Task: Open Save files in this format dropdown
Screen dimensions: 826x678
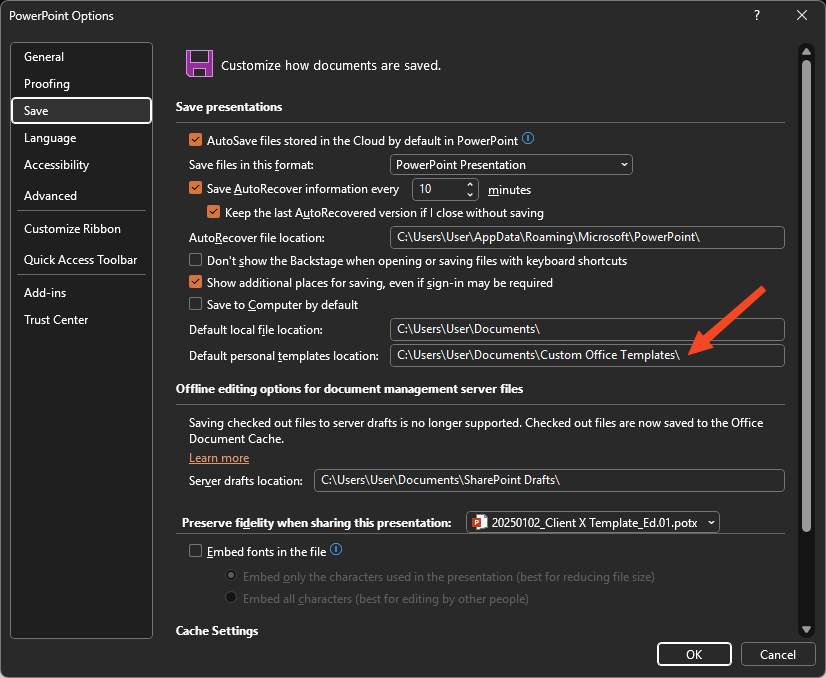Action: tap(511, 164)
